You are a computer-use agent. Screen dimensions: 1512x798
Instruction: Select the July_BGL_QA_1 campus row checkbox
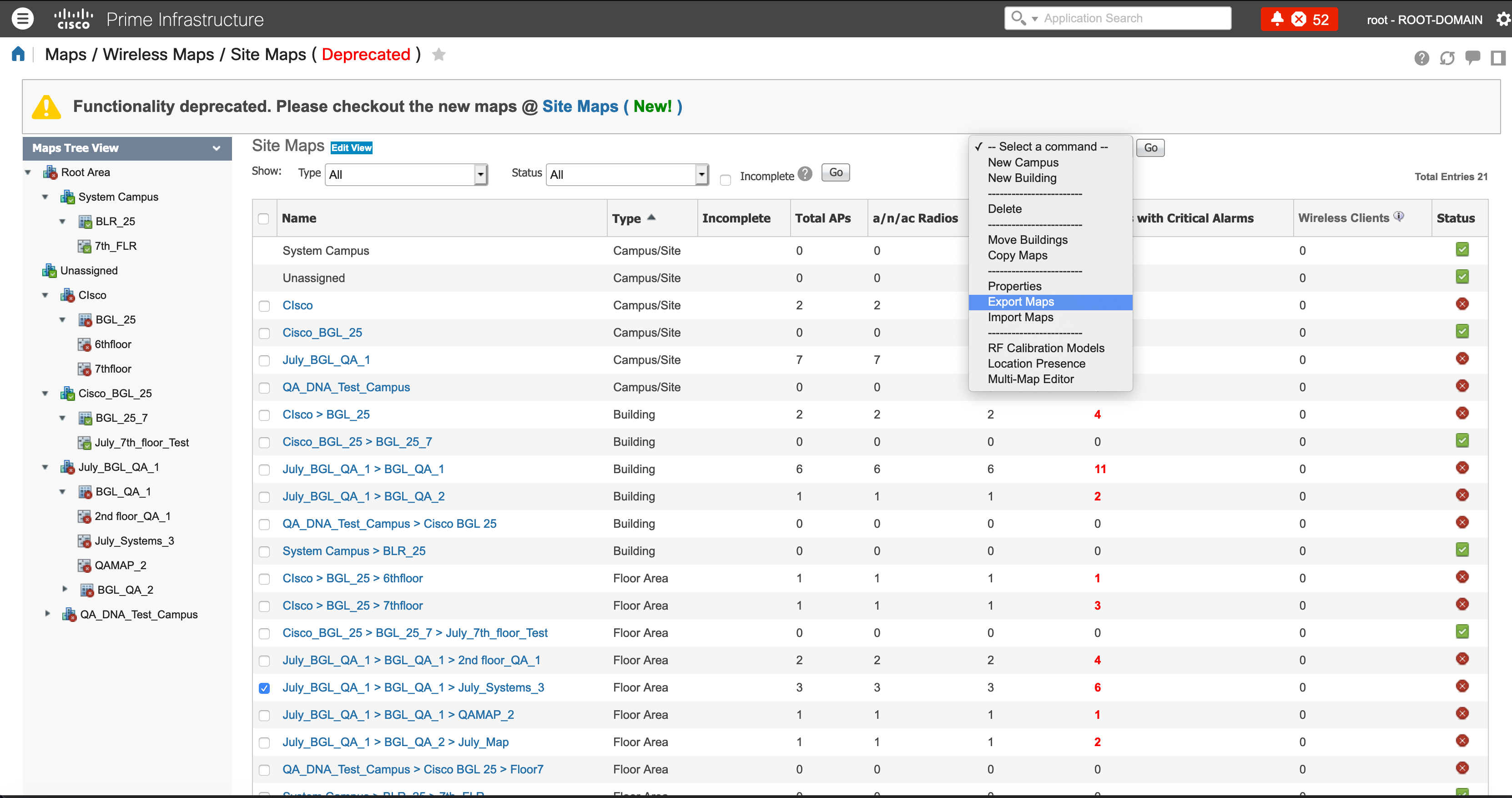tap(265, 360)
